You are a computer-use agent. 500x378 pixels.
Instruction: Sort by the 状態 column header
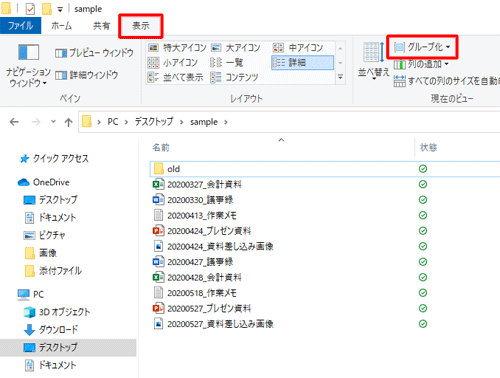click(x=428, y=147)
